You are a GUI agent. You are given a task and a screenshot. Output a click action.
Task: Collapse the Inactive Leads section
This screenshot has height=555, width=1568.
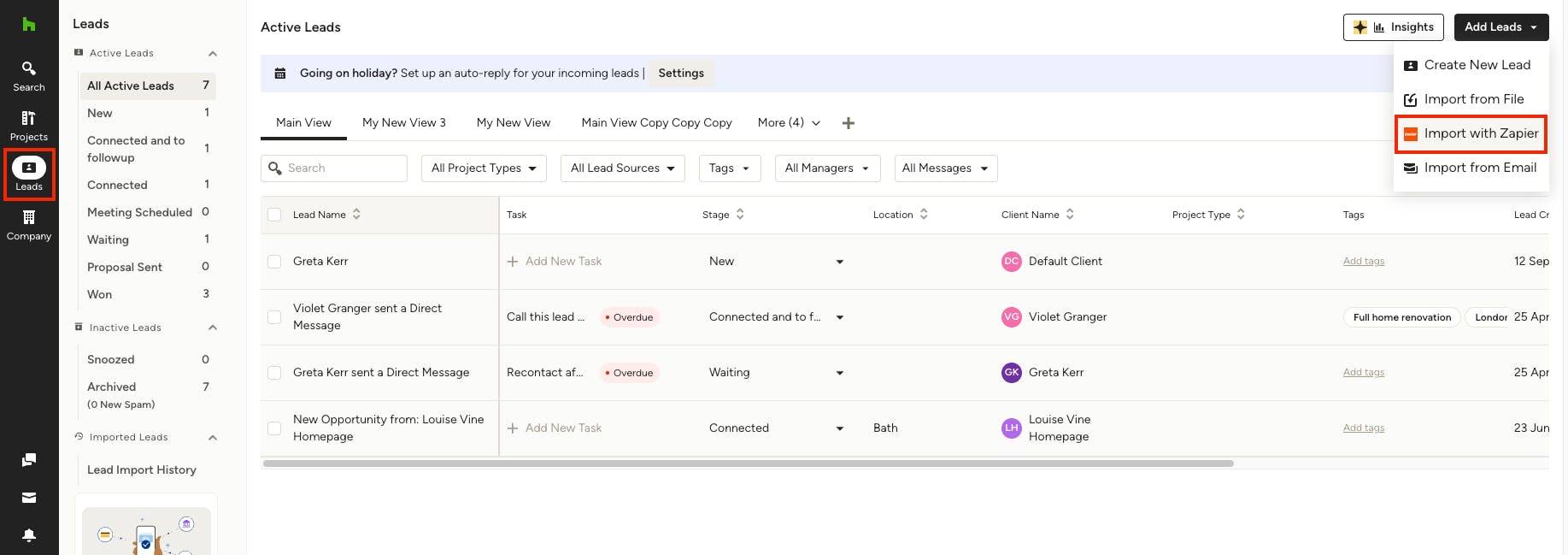pos(213,328)
